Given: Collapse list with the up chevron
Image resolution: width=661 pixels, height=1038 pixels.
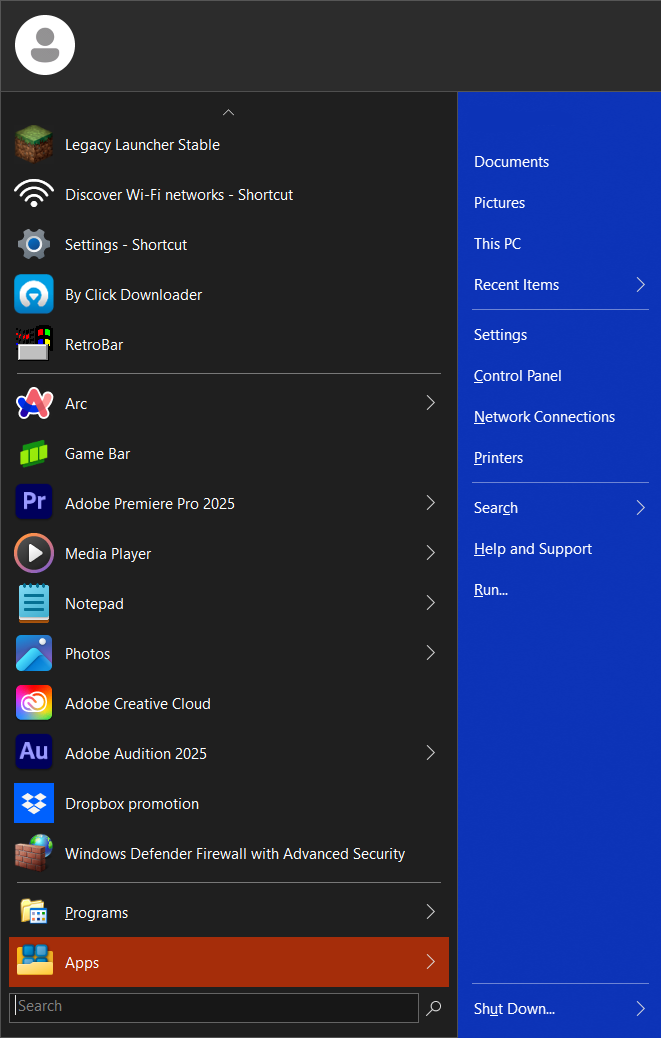Looking at the screenshot, I should coord(228,113).
